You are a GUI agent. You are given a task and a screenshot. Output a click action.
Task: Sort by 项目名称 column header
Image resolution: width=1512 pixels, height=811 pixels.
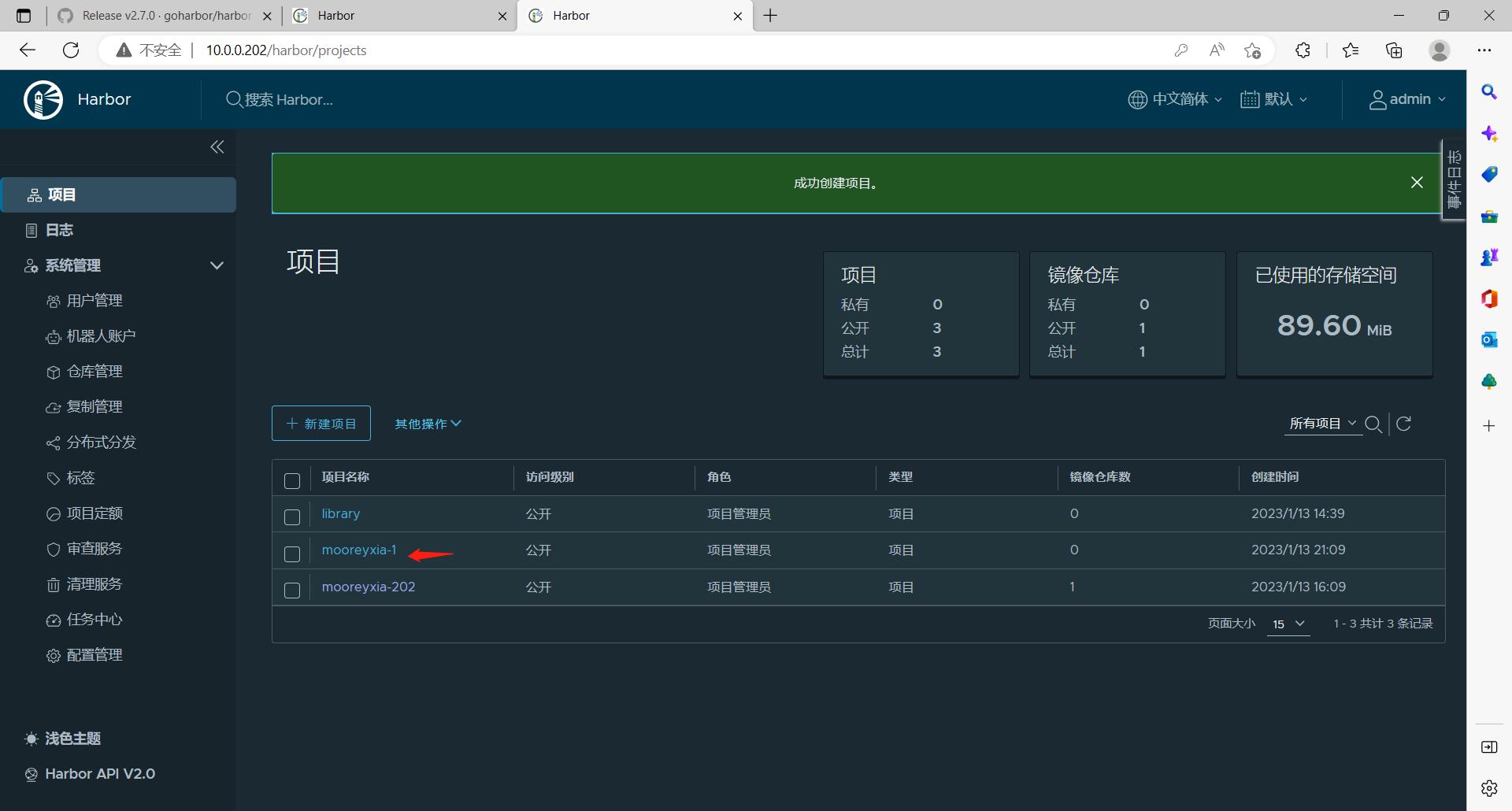tap(346, 477)
